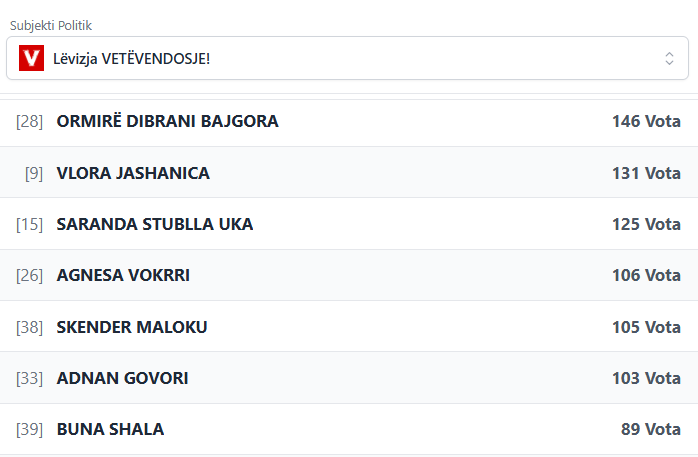Click candidate number [28]

coord(30,122)
